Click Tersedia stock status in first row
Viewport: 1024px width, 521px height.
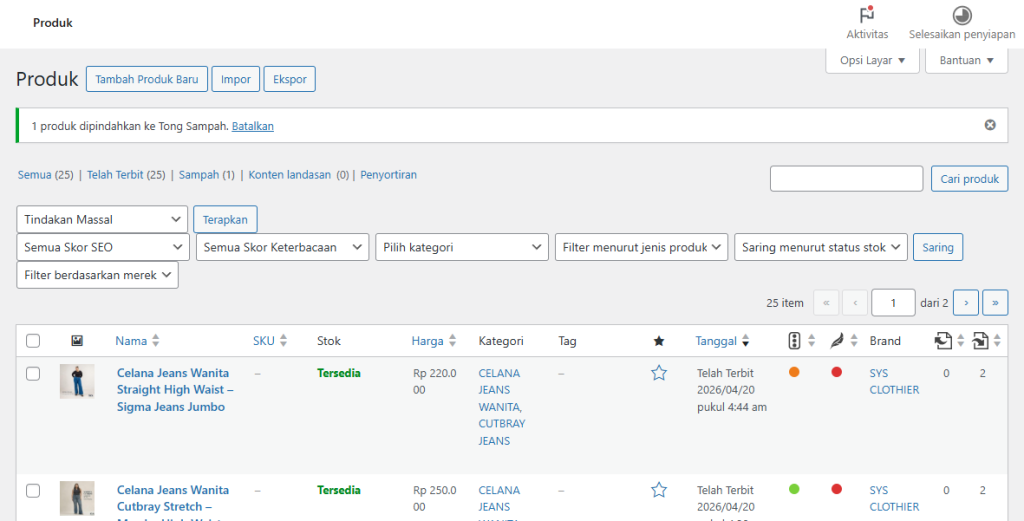click(339, 373)
